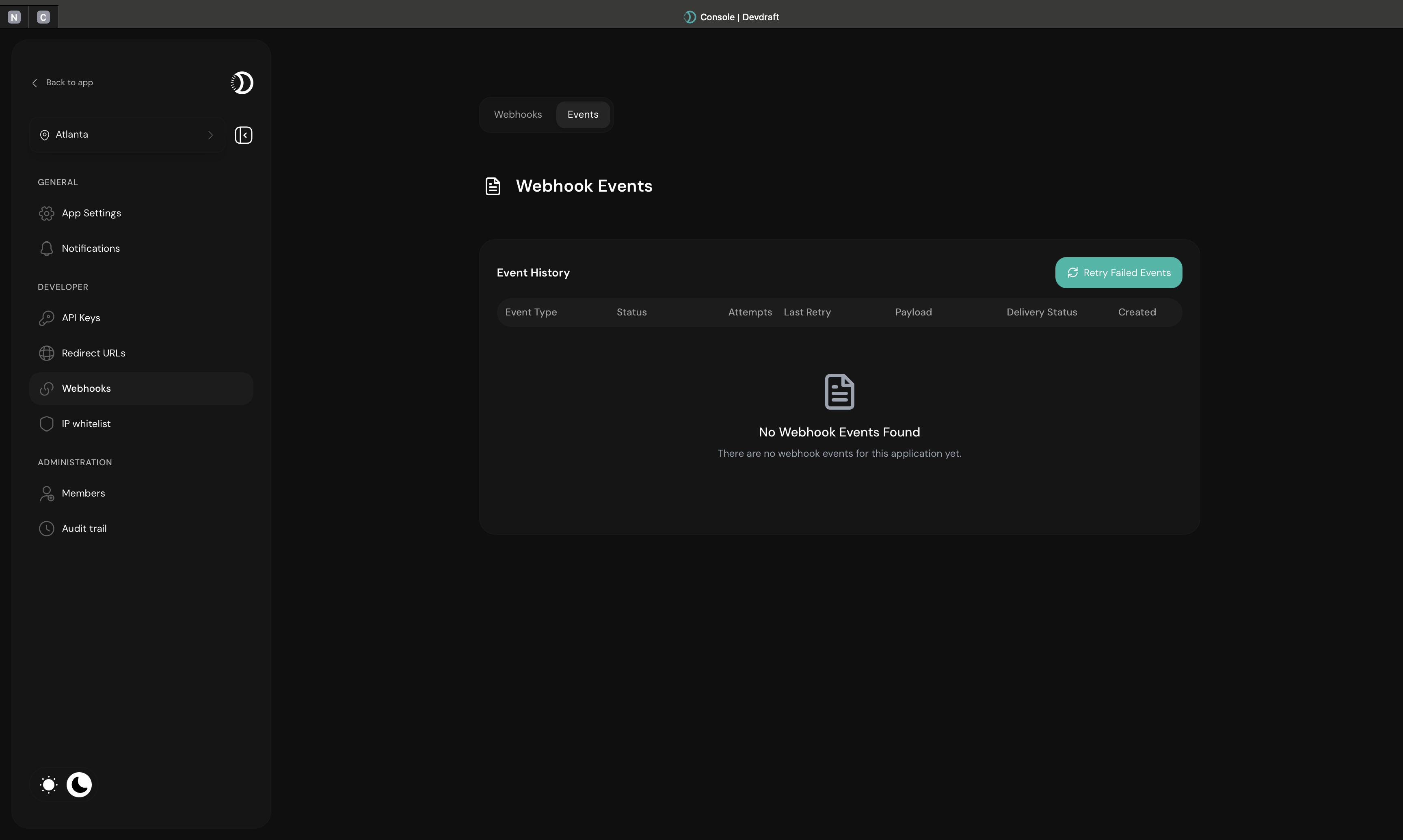1403x840 pixels.
Task: Click the back chevron next to Back to app
Action: [35, 83]
